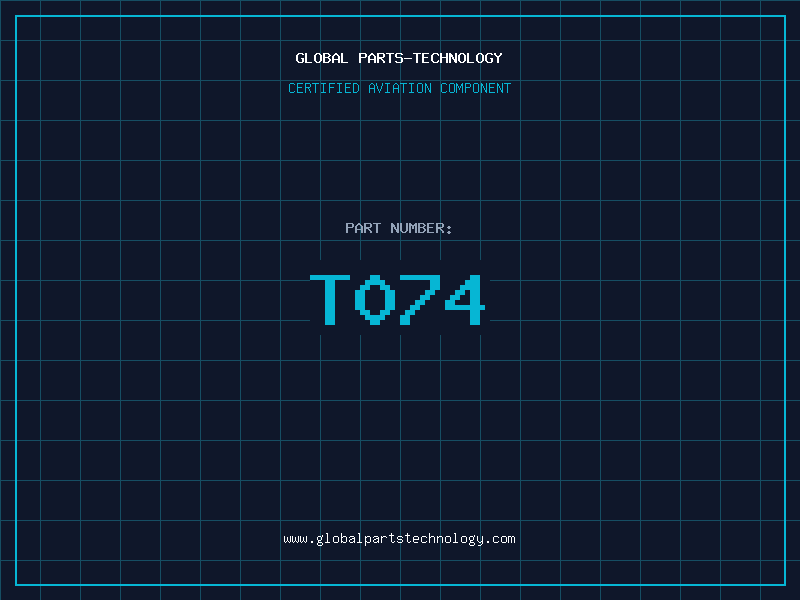Select the CERTIFIED AVIATION COMPONENT subtitle
The width and height of the screenshot is (800, 600).
[399, 88]
